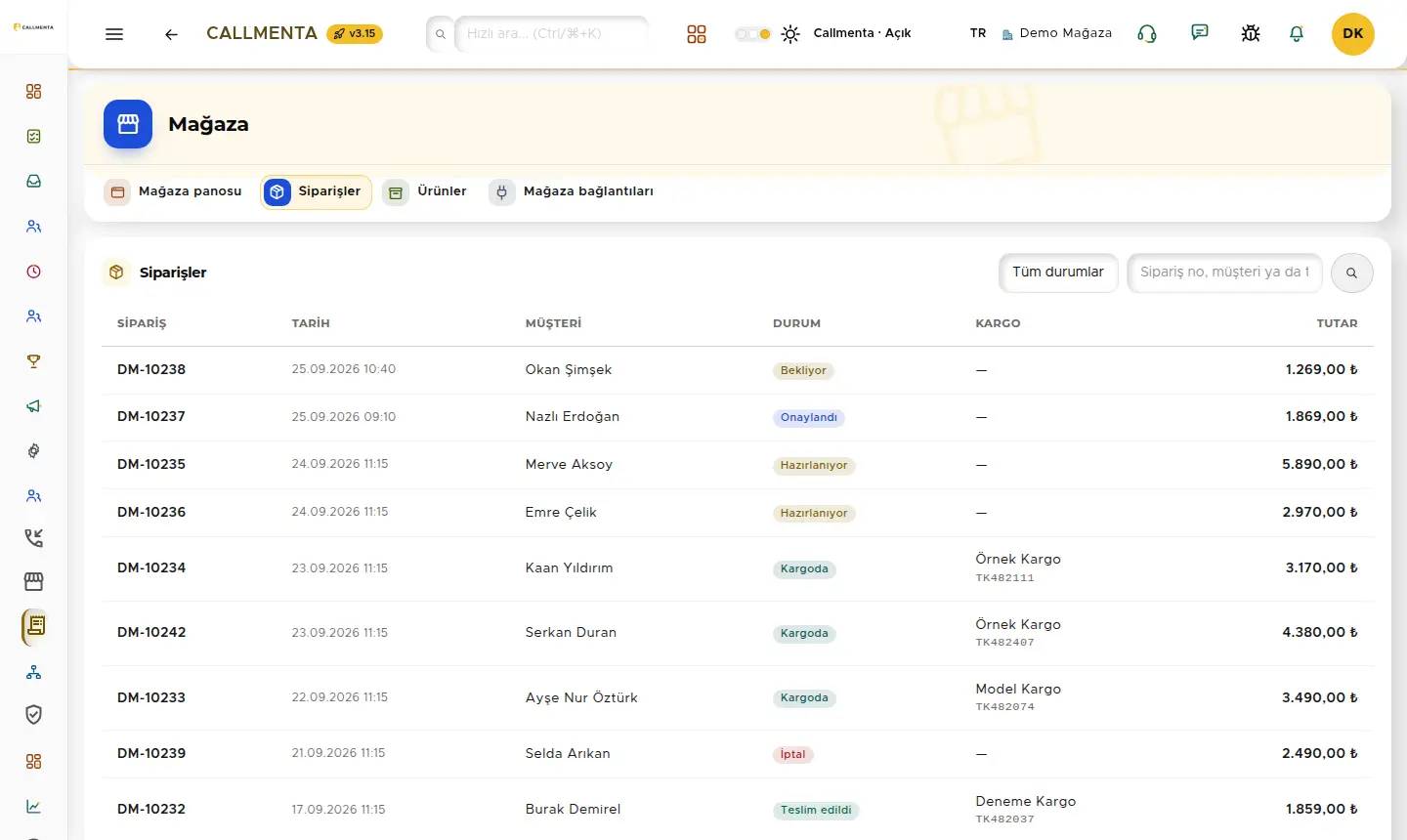
Task: Click the blue Mağaza store icon
Action: 128,124
